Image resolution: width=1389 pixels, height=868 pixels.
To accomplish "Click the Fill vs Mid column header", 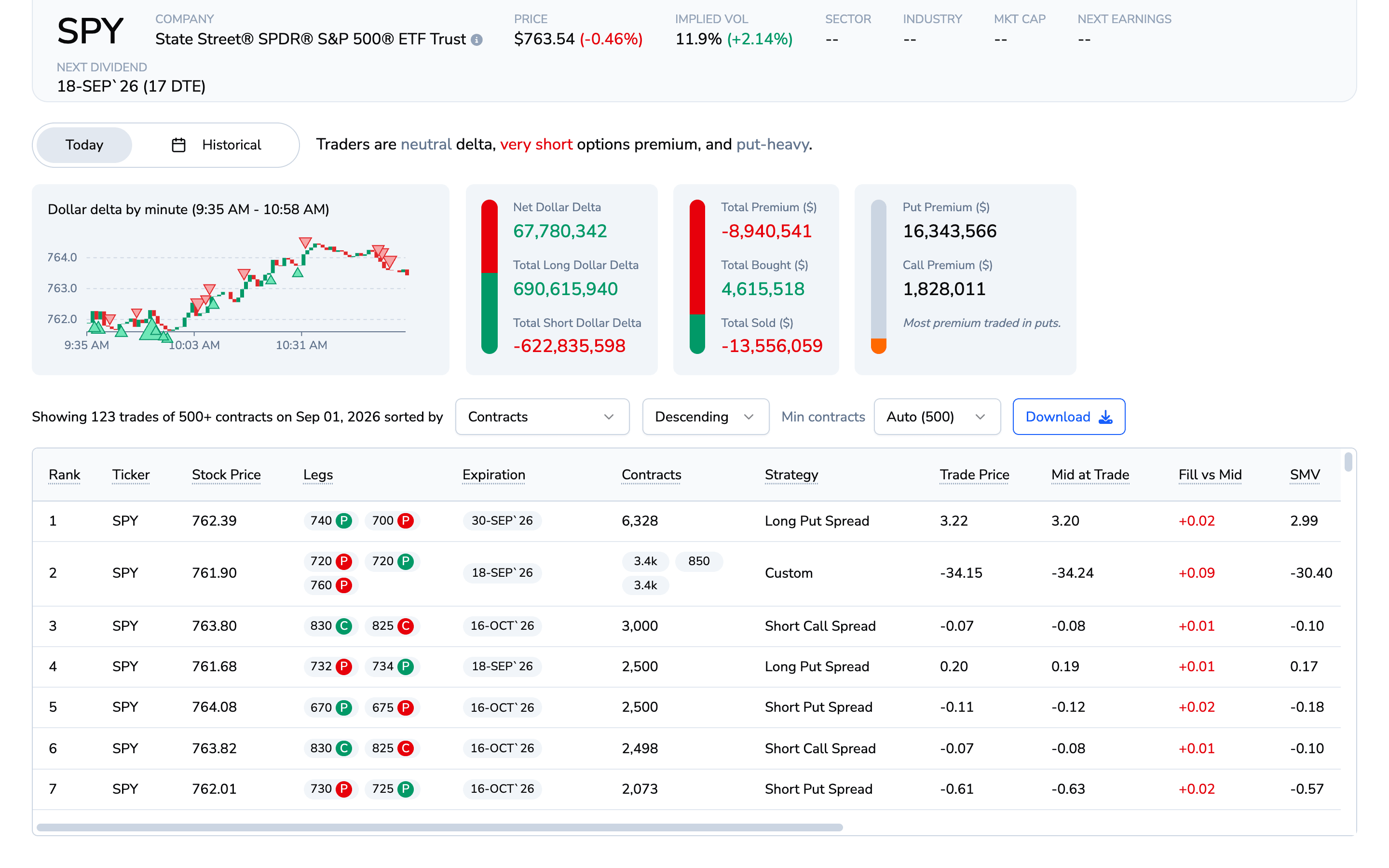I will click(1210, 475).
